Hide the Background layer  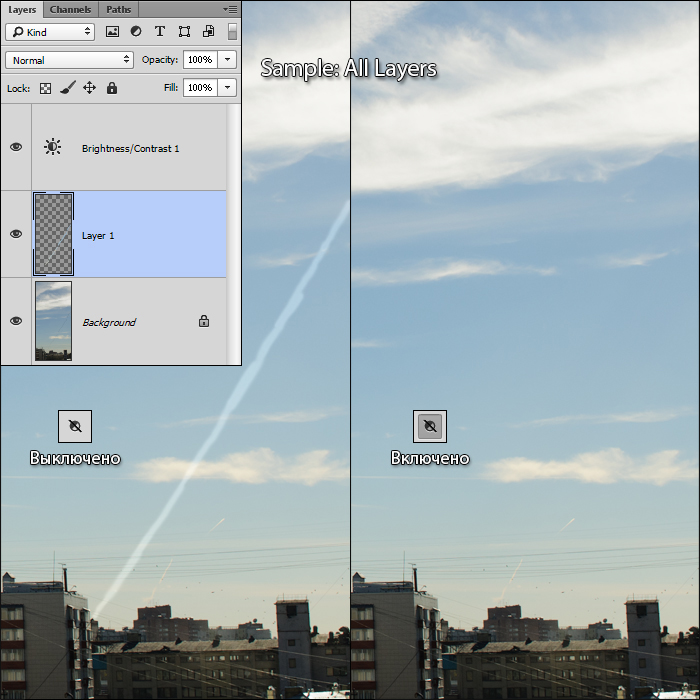pyautogui.click(x=16, y=321)
